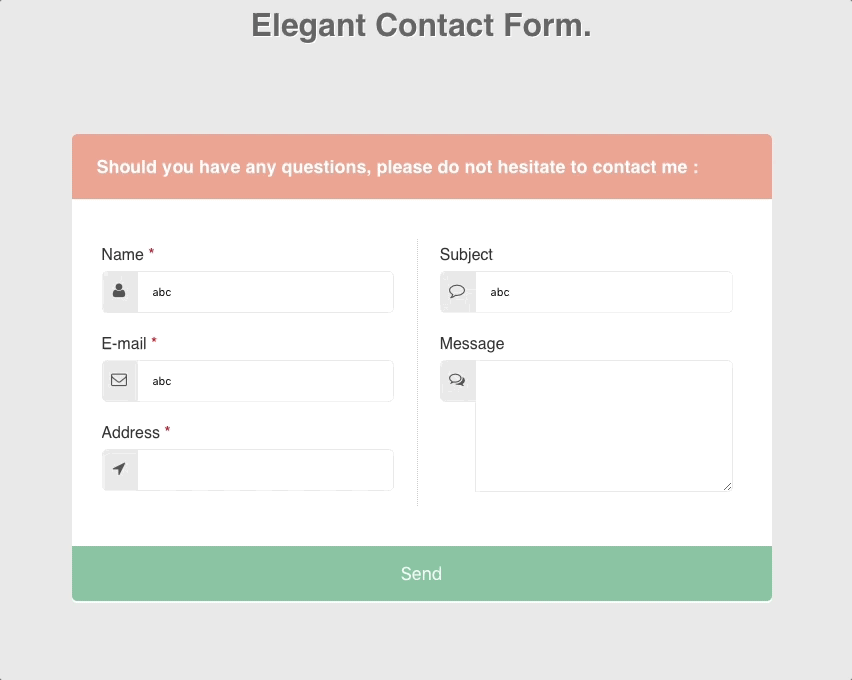This screenshot has height=680, width=852.
Task: Focus the E-mail text input
Action: [265, 381]
